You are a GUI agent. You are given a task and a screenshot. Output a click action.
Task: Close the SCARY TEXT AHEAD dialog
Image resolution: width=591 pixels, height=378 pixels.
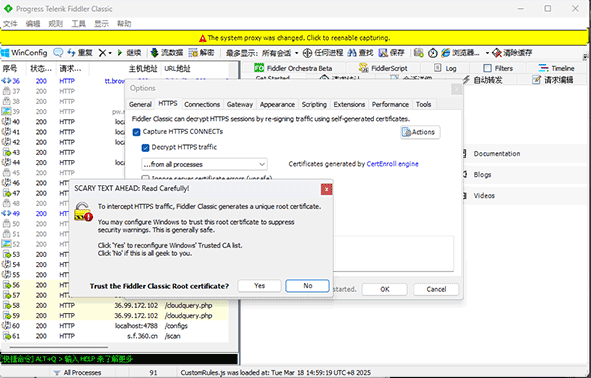(326, 189)
